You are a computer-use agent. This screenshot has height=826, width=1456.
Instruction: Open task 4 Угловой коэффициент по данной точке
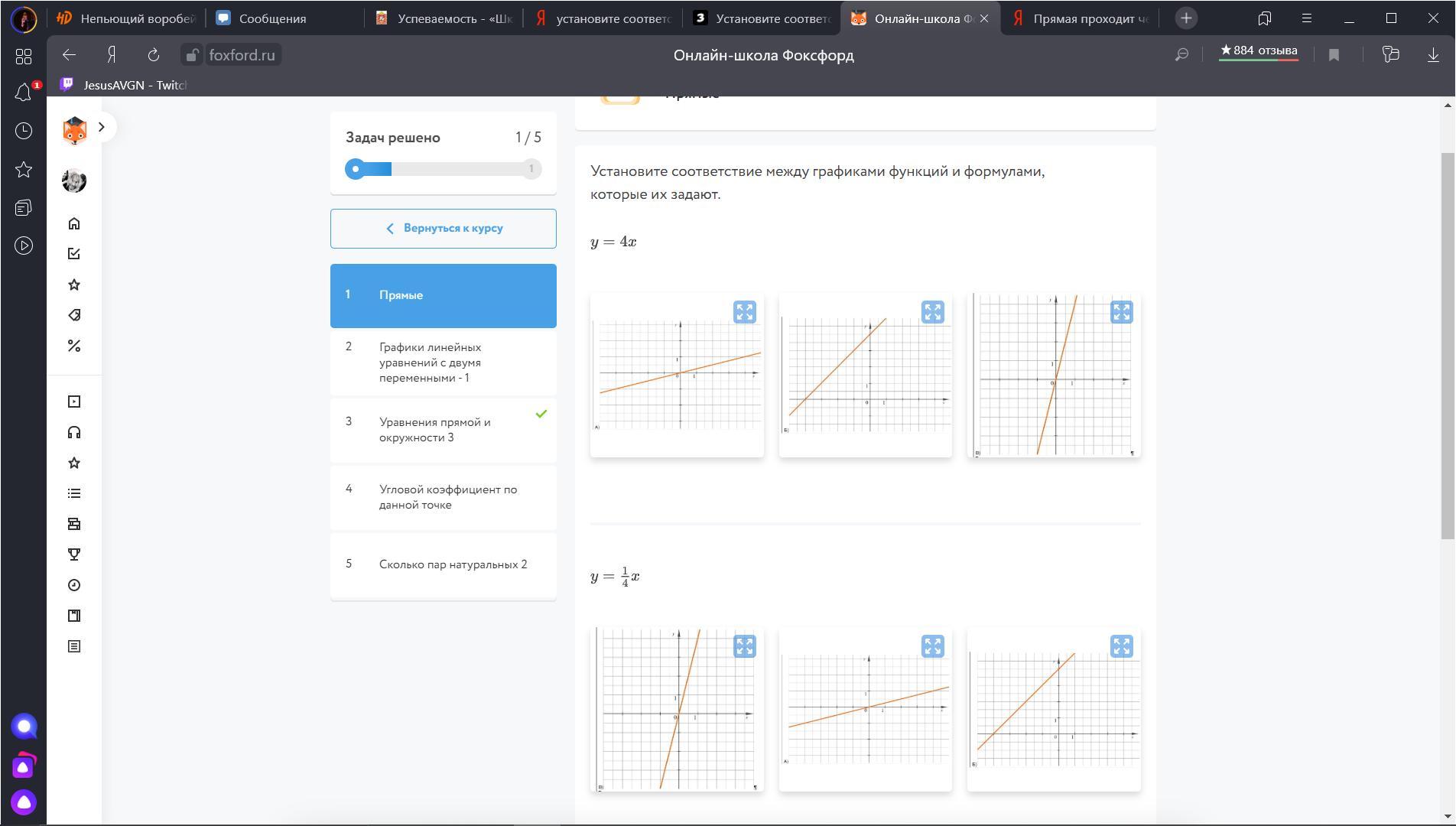pyautogui.click(x=444, y=497)
